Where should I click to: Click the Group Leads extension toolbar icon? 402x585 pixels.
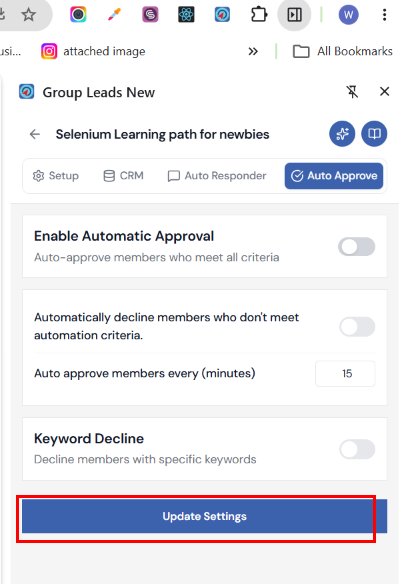[x=222, y=15]
